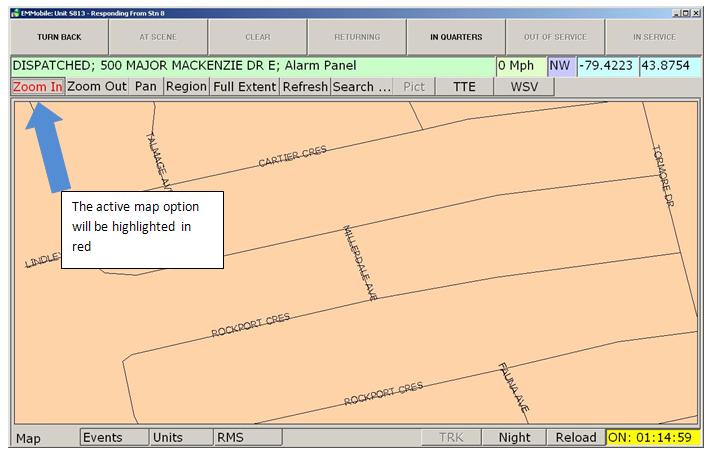This screenshot has height=457, width=715.
Task: Show the Full Extent of the map
Action: (244, 87)
